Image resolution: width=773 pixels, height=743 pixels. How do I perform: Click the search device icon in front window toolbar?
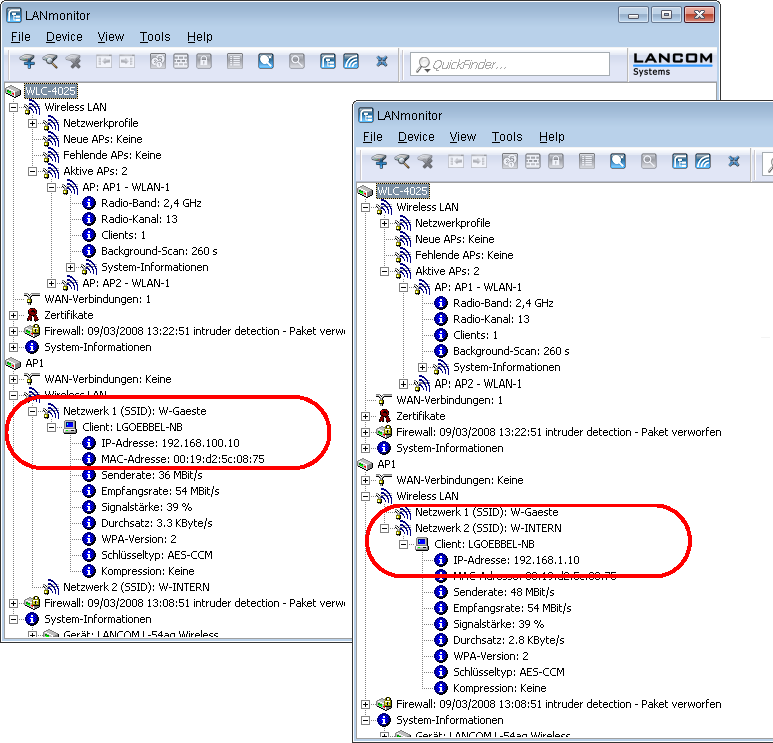[402, 161]
